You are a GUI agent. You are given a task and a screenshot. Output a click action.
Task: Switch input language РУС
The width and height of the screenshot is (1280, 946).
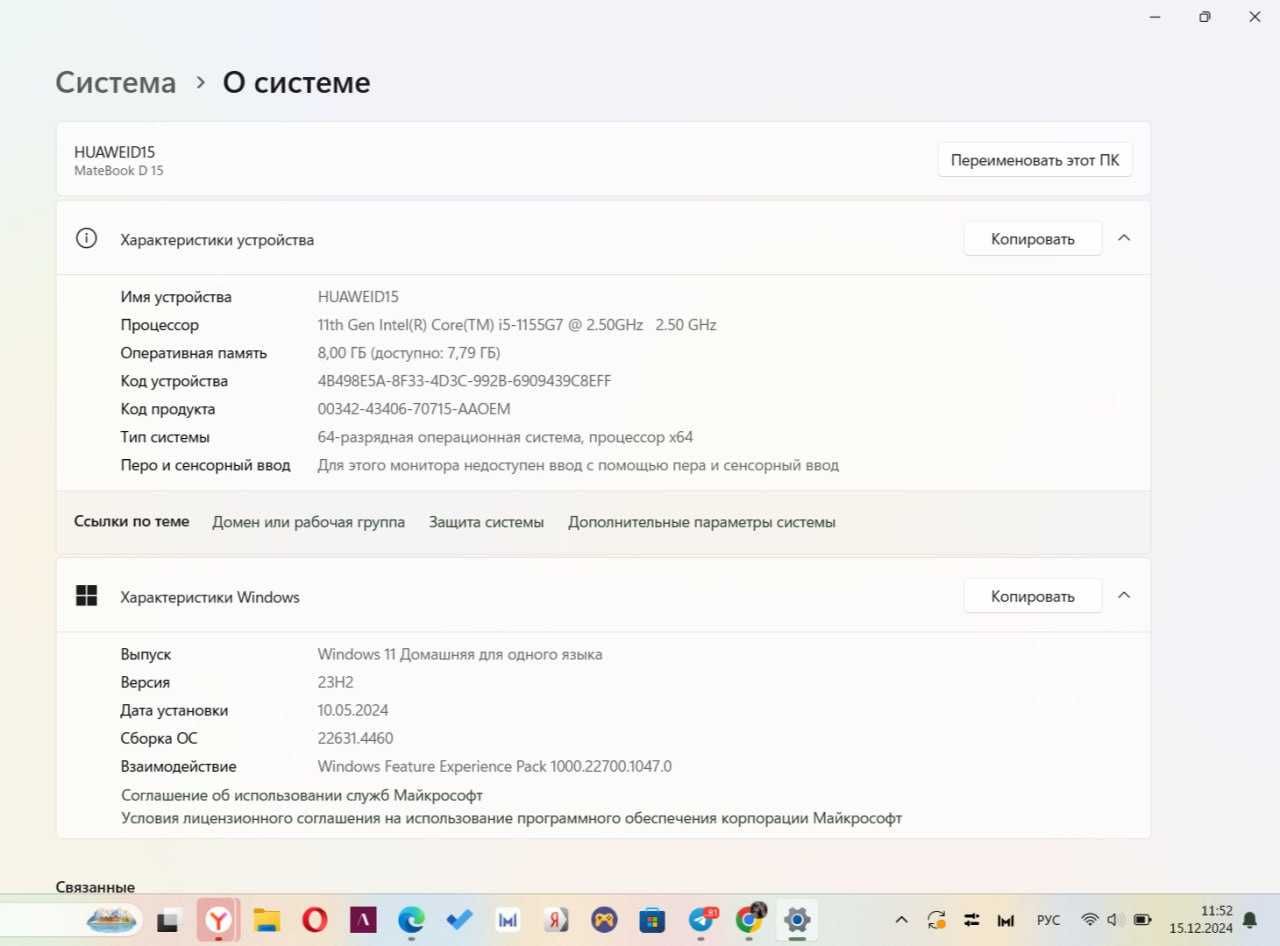pos(1048,920)
